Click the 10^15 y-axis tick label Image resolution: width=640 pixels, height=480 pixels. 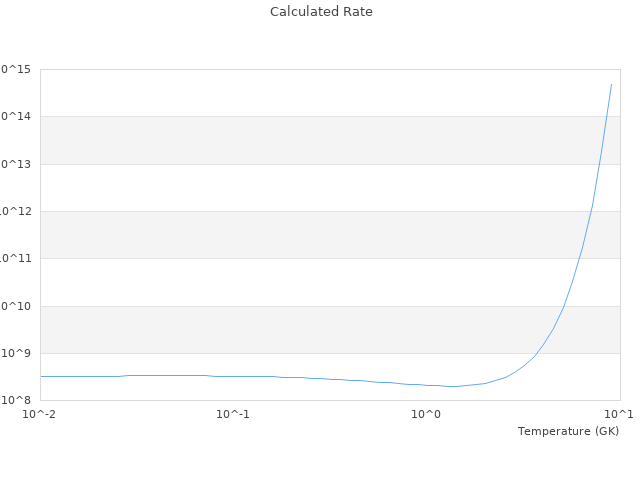17,69
